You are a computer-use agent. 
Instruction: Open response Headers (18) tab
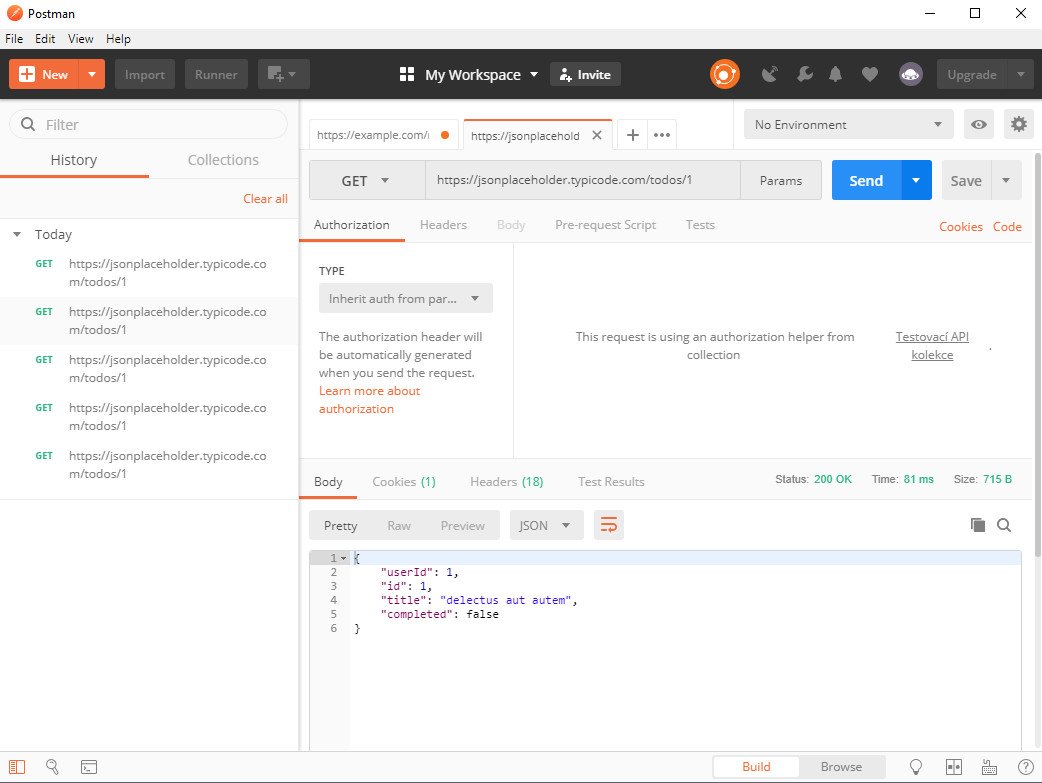[506, 481]
